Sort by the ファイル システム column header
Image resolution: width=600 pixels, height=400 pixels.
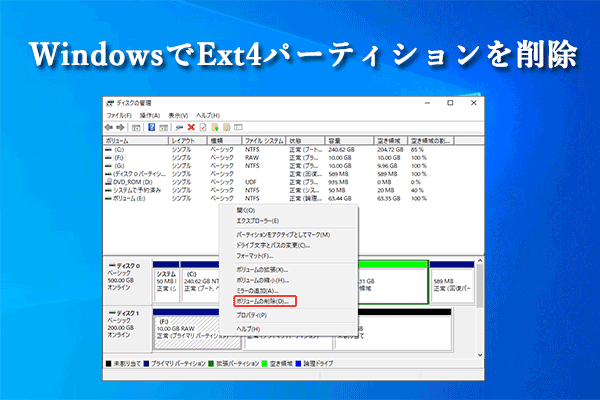tap(263, 141)
